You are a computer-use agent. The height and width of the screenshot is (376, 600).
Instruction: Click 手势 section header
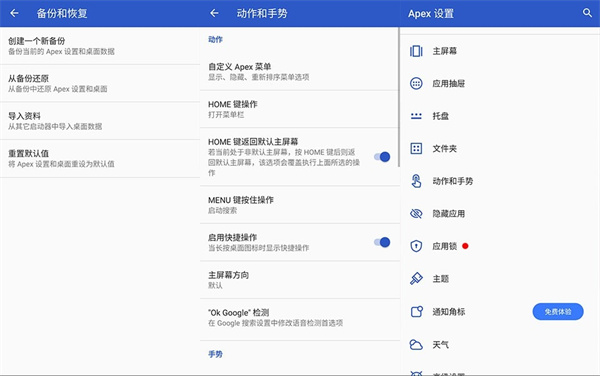click(215, 354)
